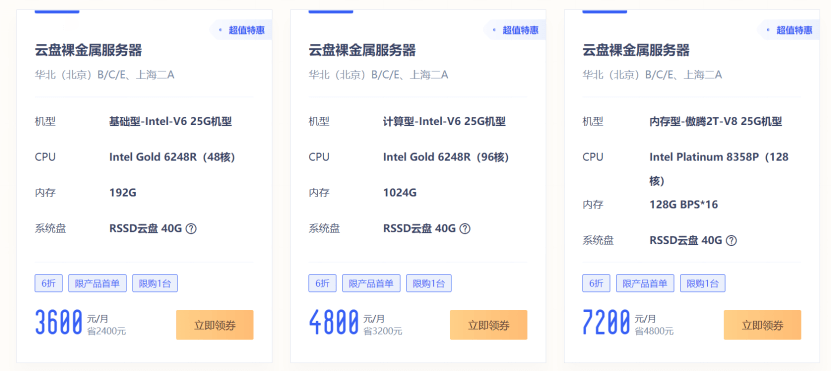Select the text Intel Gold 6248R（48核）
Image resolution: width=831 pixels, height=371 pixels.
click(173, 157)
